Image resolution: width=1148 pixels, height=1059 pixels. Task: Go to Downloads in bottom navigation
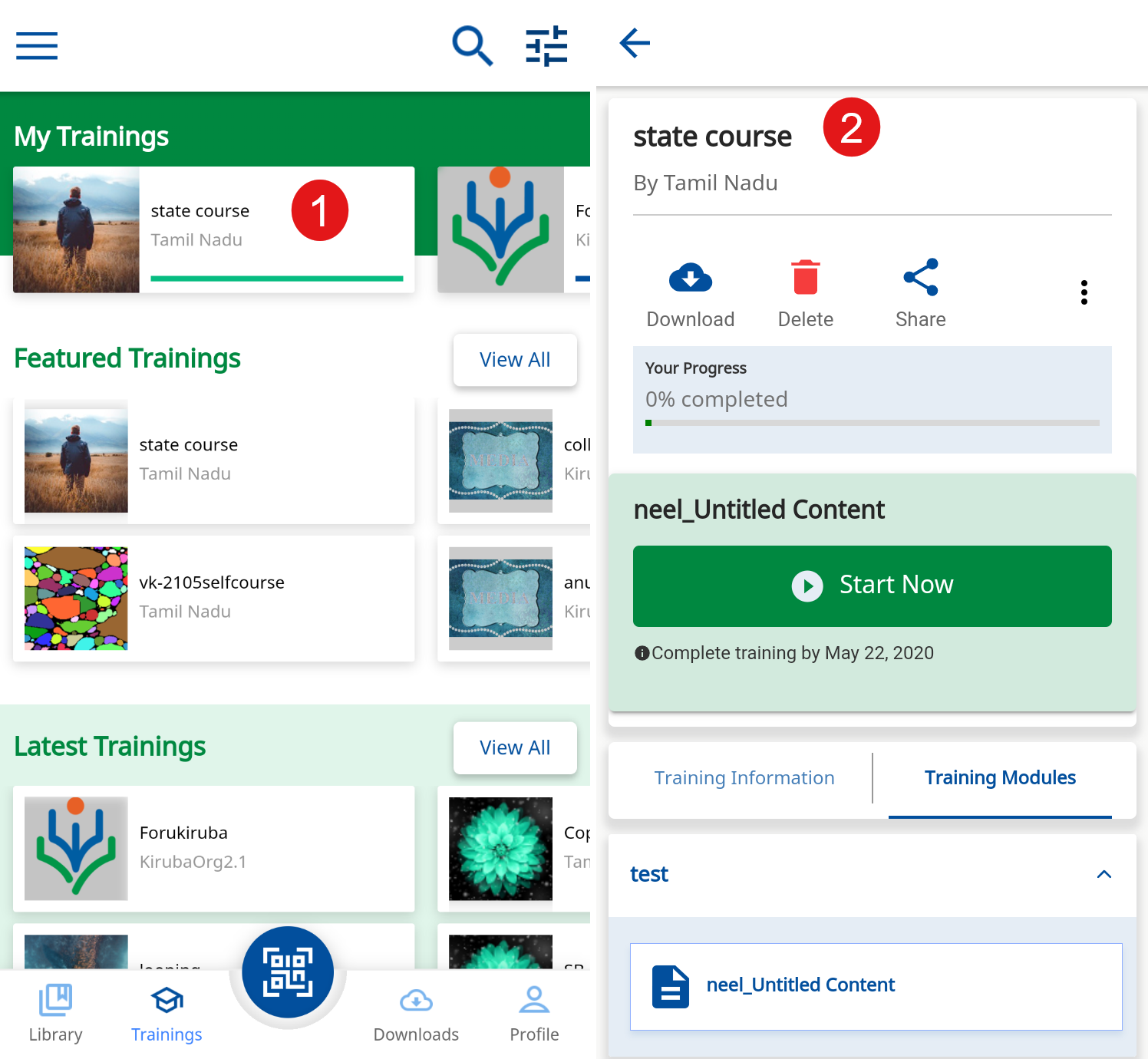[x=416, y=1013]
